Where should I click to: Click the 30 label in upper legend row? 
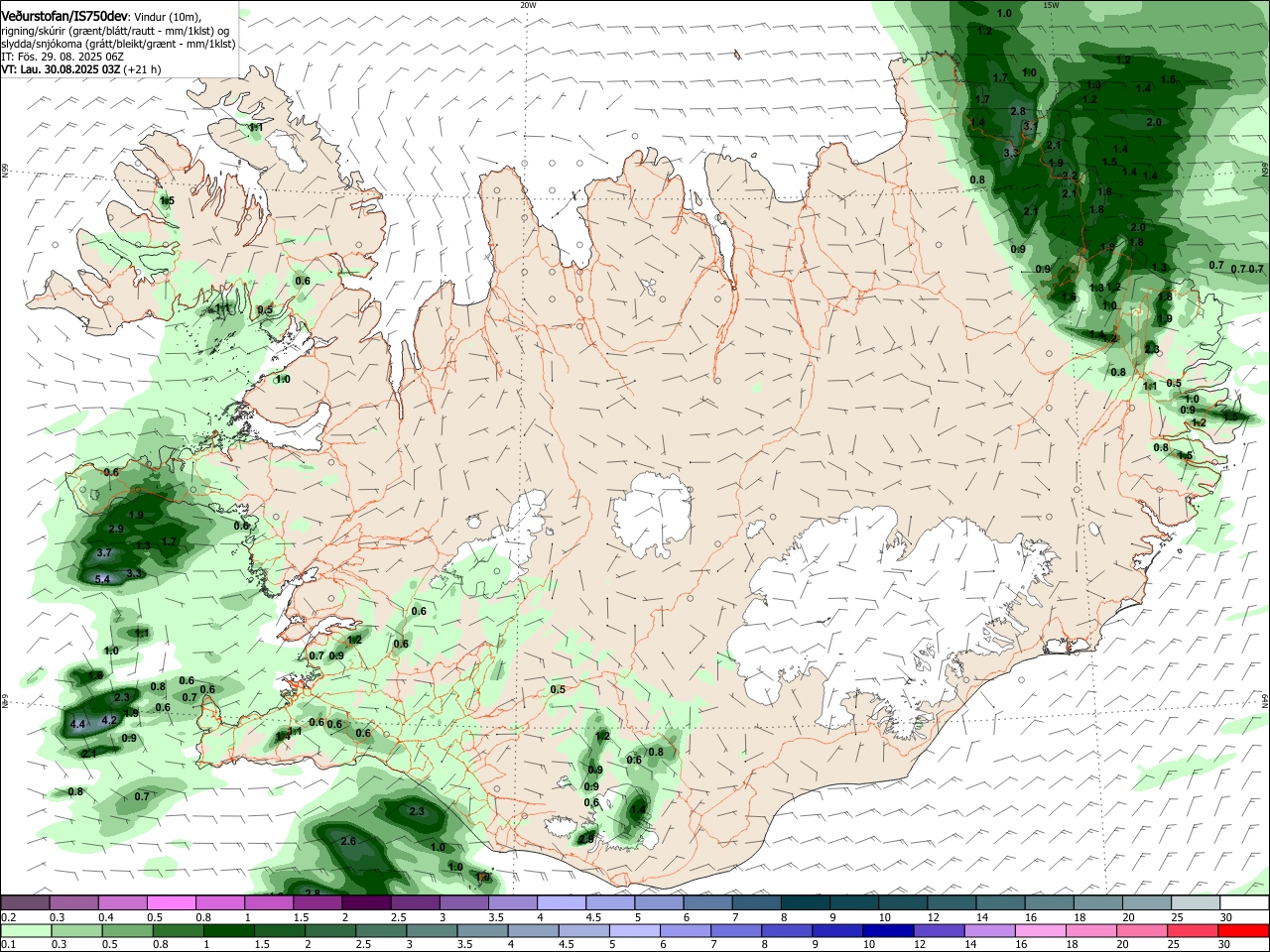pyautogui.click(x=1225, y=917)
